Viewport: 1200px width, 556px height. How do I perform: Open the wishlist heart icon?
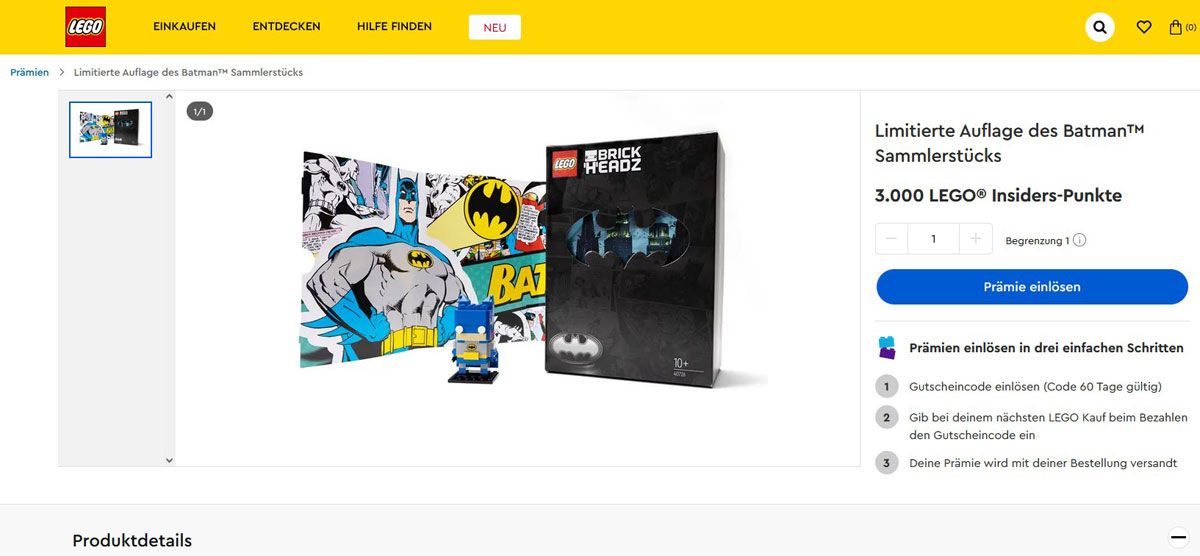click(1144, 27)
